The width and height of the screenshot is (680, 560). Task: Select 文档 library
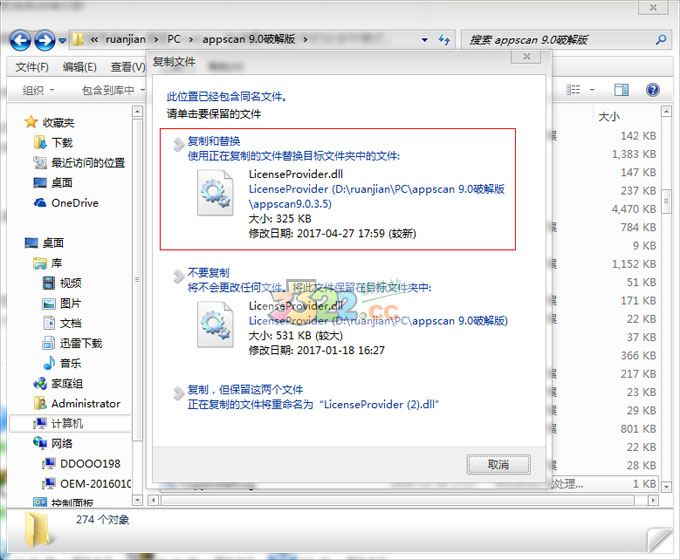[70, 323]
